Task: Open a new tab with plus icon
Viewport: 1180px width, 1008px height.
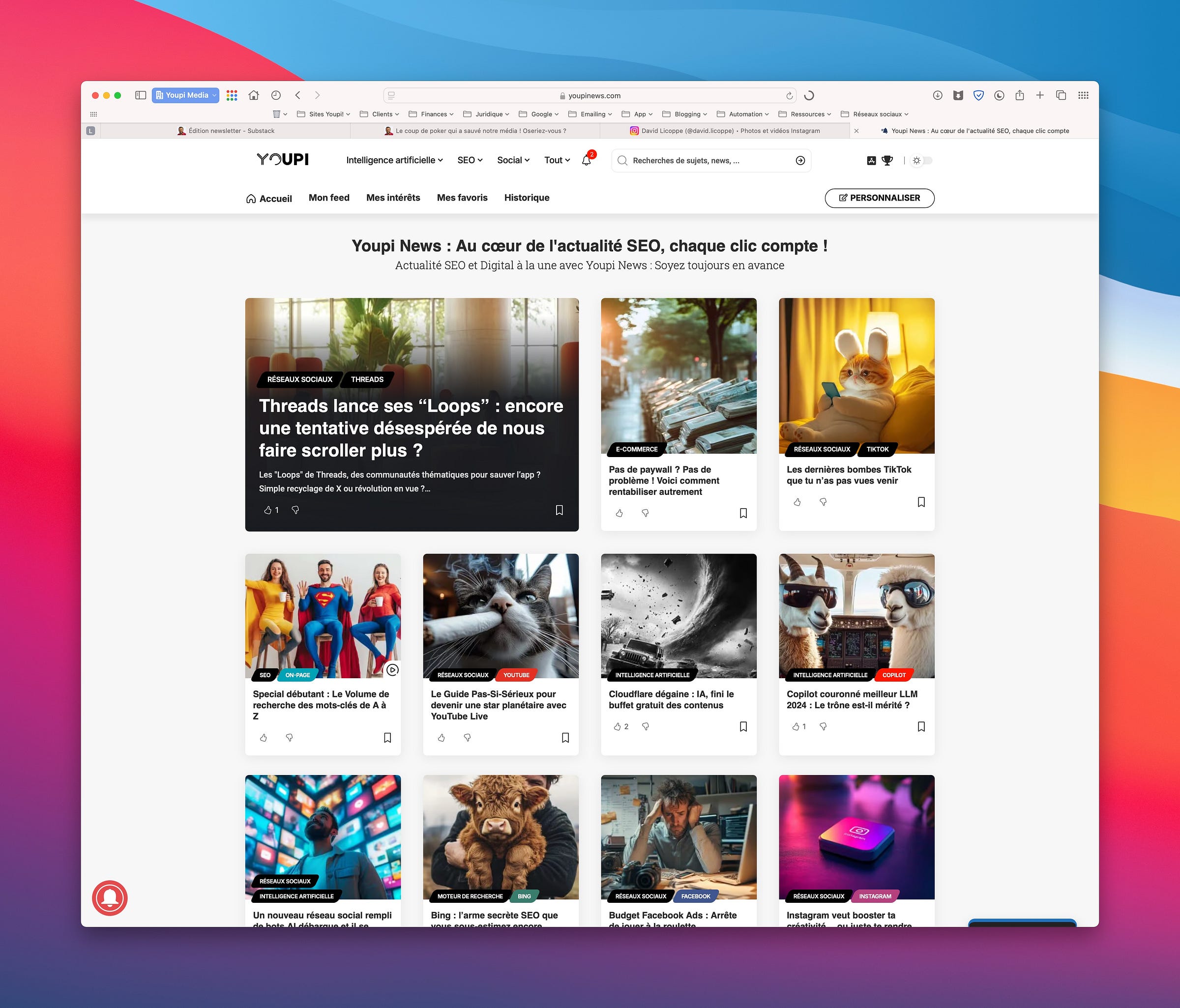Action: (x=1040, y=95)
